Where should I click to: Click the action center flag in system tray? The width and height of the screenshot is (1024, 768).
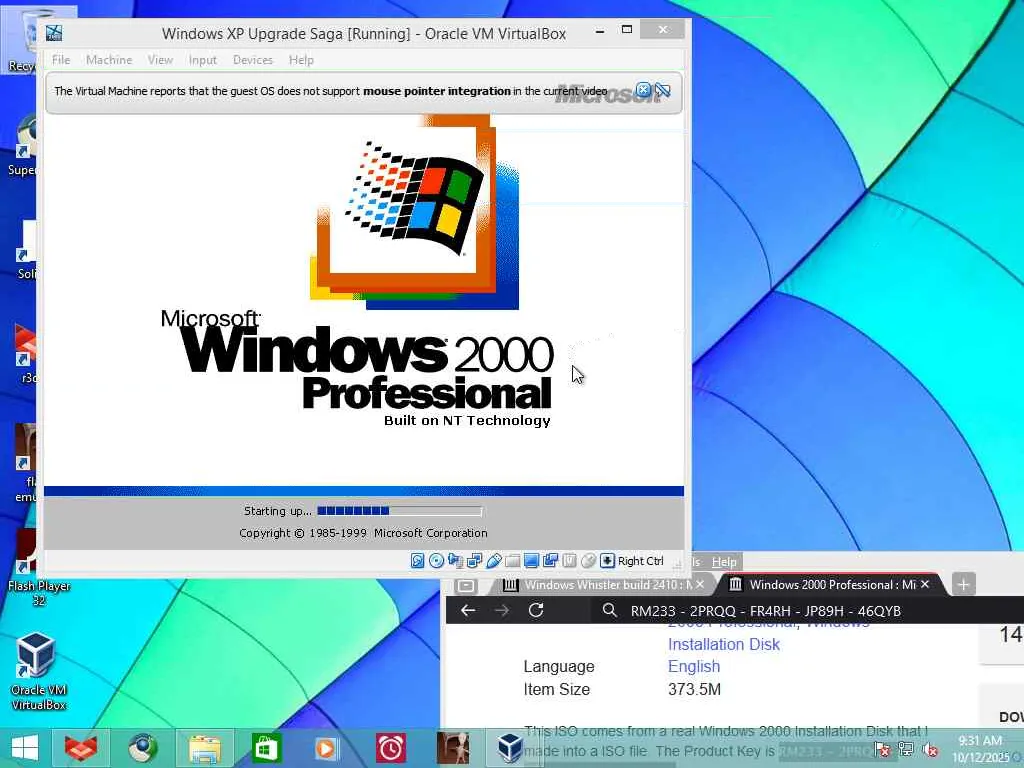pyautogui.click(x=882, y=750)
